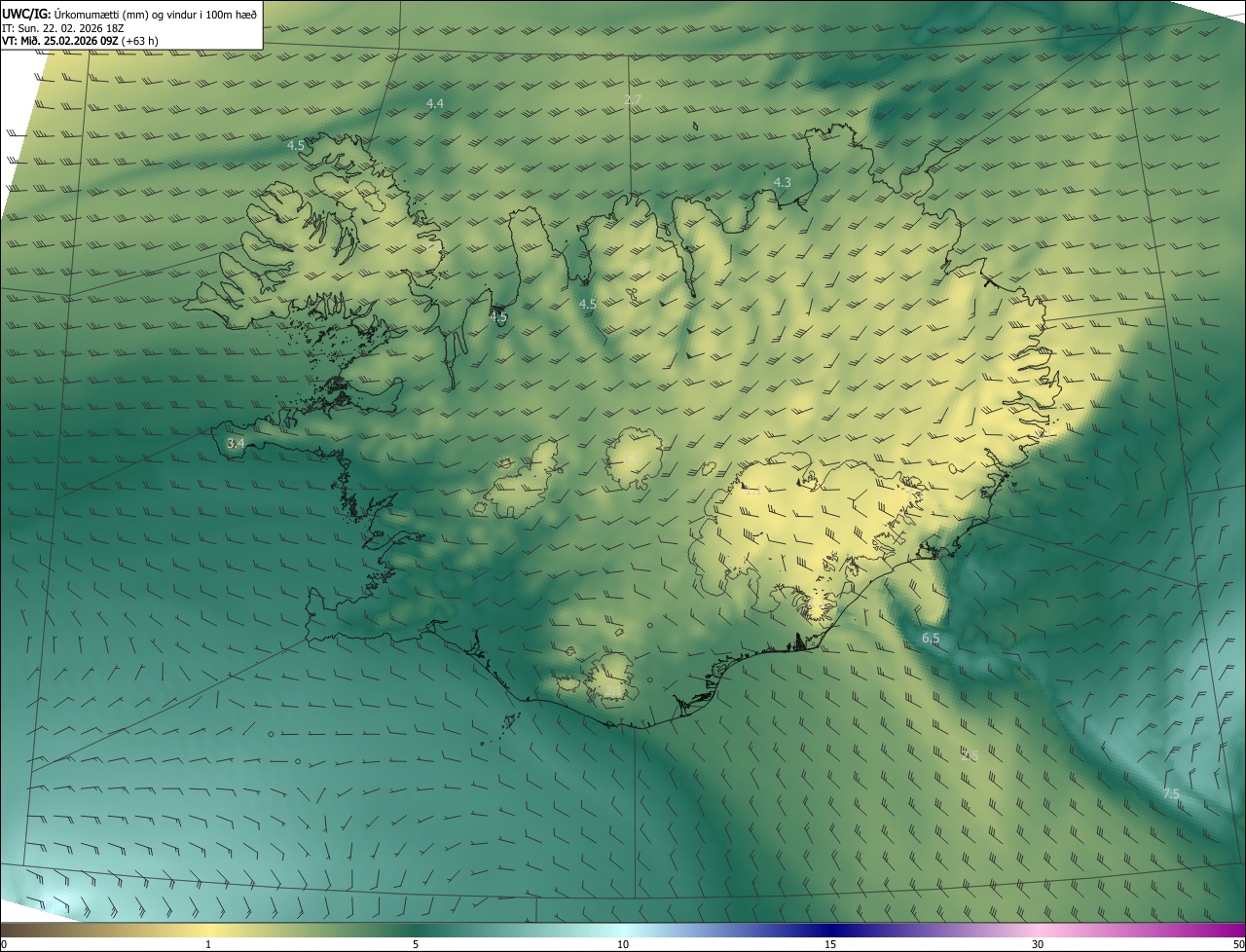
Task: Click the 6.5 value label on the map
Action: tap(931, 639)
